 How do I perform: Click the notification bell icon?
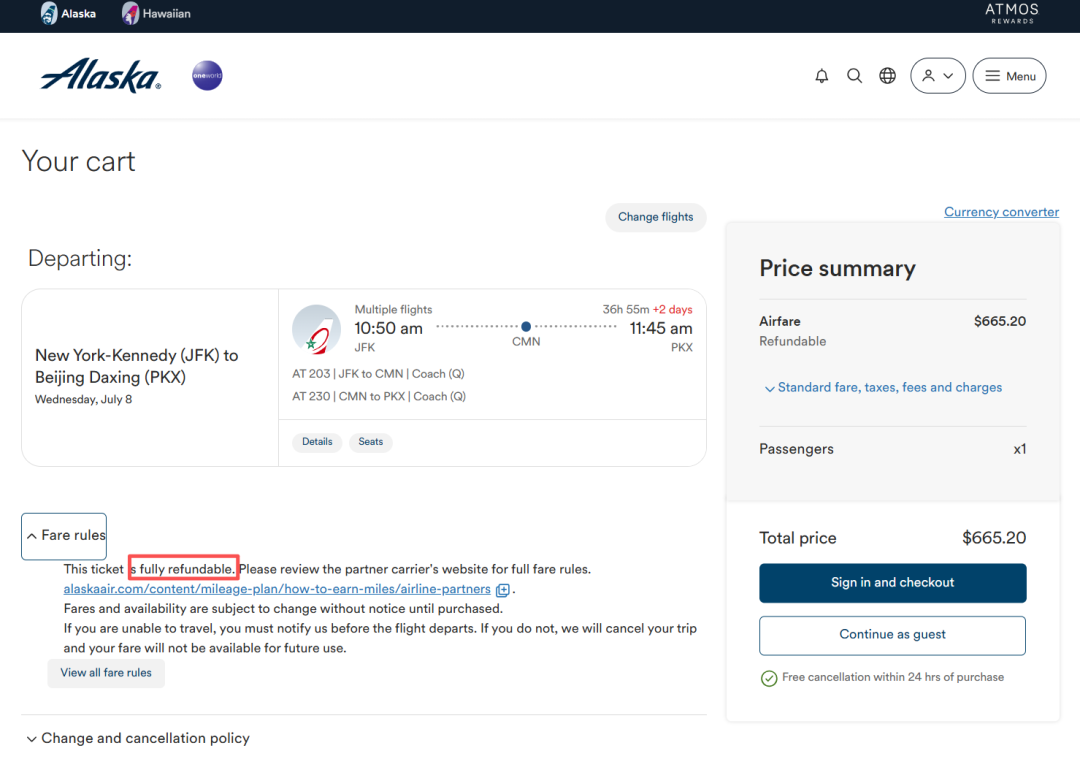pos(822,76)
